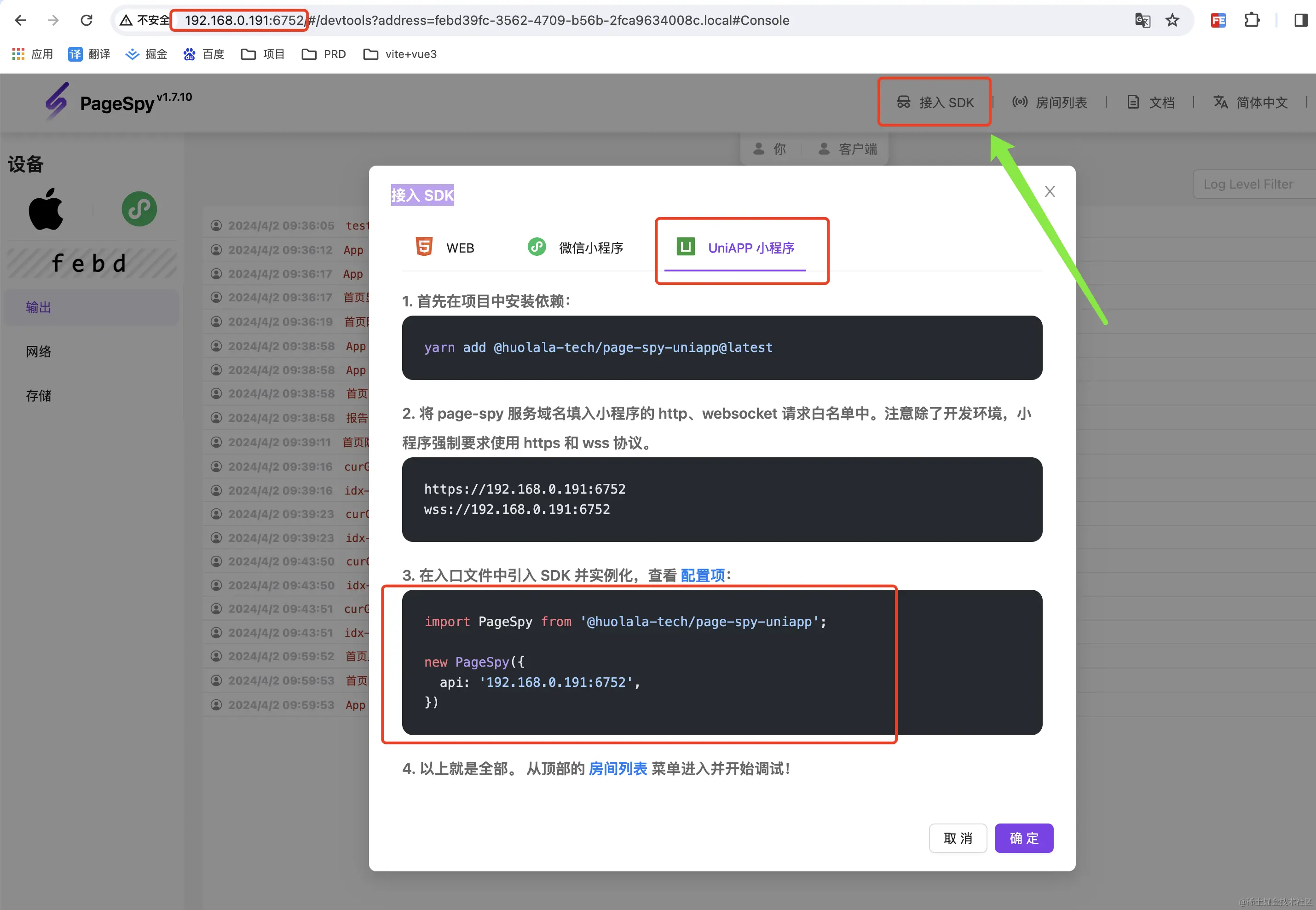Open the 应用 apps grid shortcut
Viewport: 1316px width, 910px height.
[33, 54]
